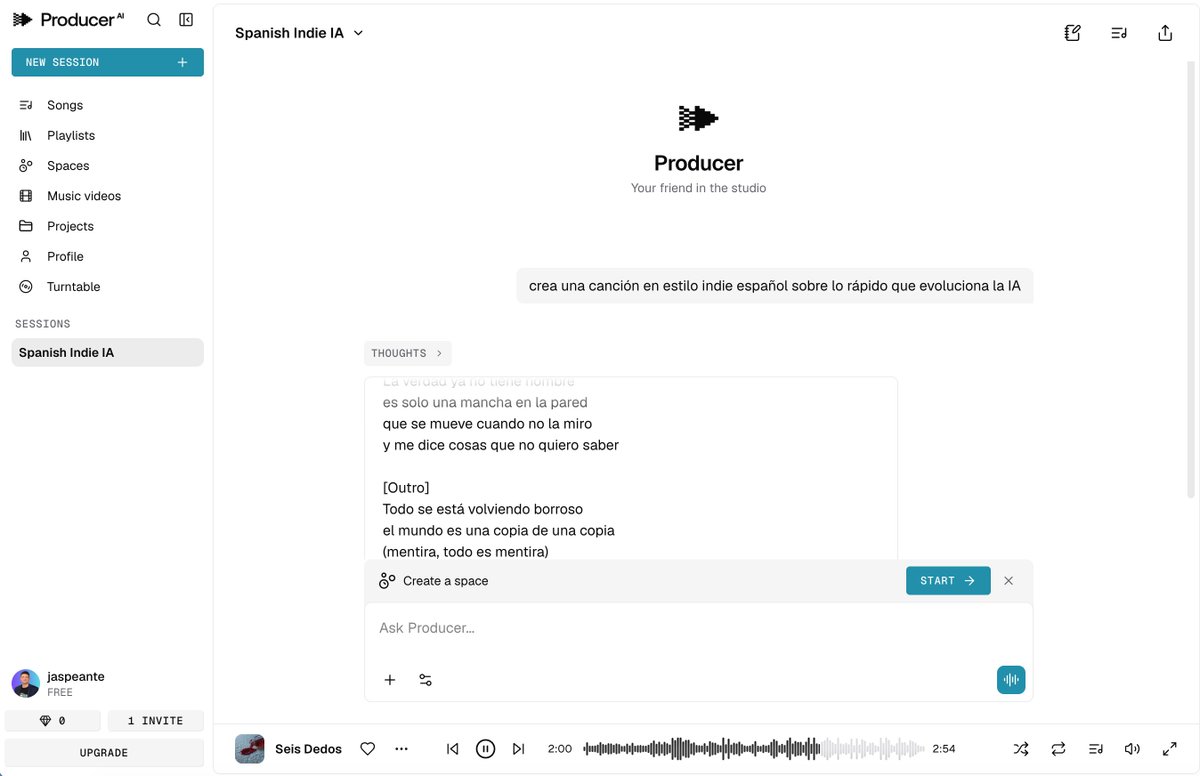Like the song Seis Dedos
The width and height of the screenshot is (1200, 776).
click(367, 749)
